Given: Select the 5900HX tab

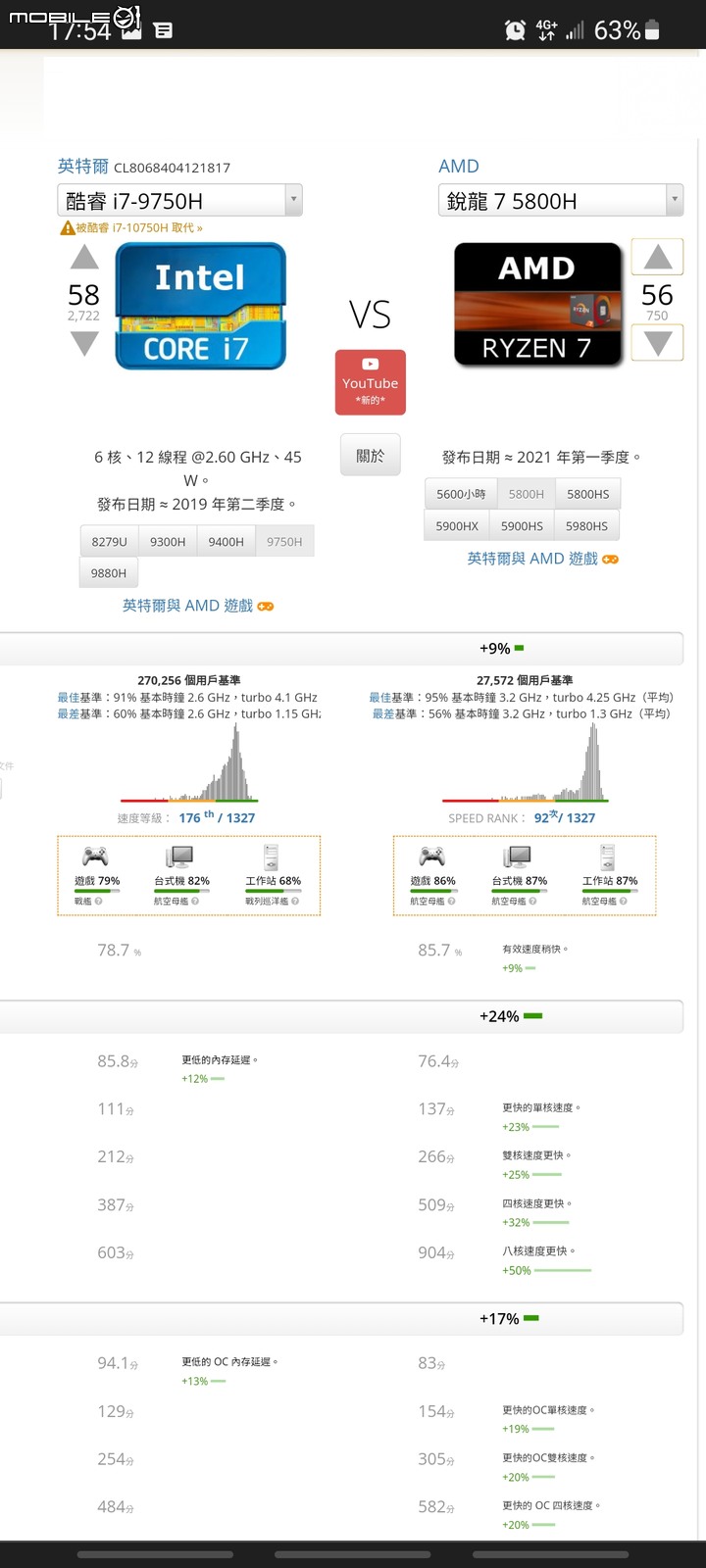Looking at the screenshot, I should pos(457,525).
